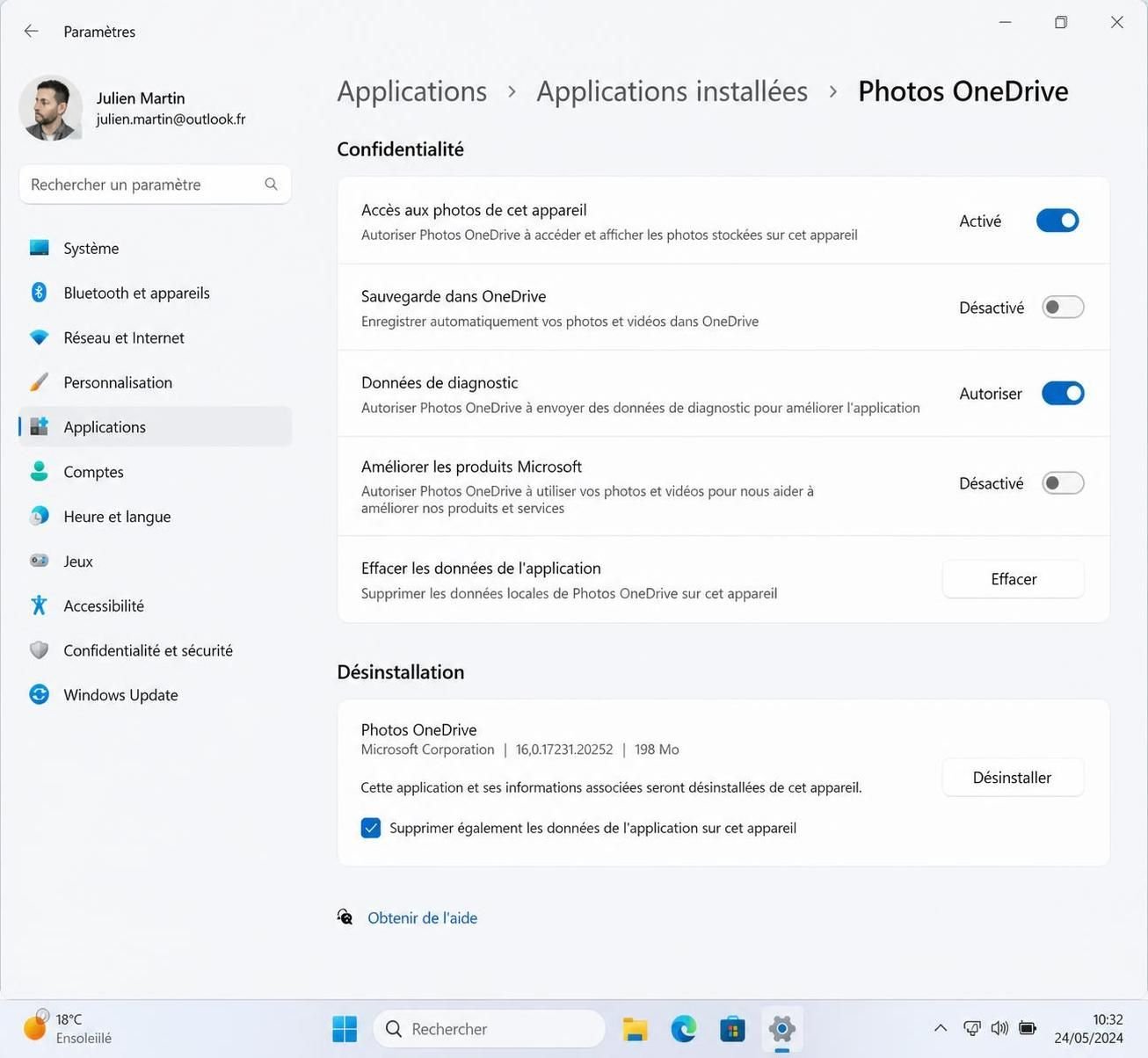Image resolution: width=1148 pixels, height=1058 pixels.
Task: Click the search magnifier in settings search box
Action: [x=271, y=184]
